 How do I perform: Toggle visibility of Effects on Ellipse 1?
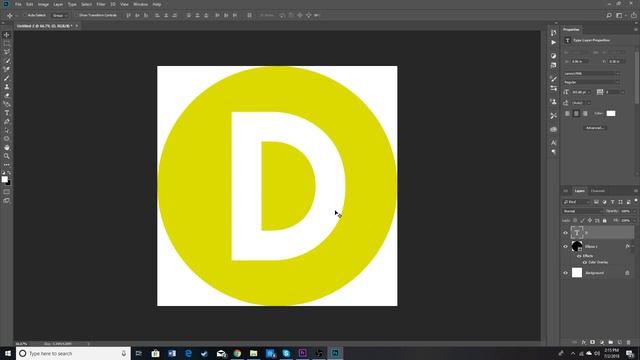[579, 256]
